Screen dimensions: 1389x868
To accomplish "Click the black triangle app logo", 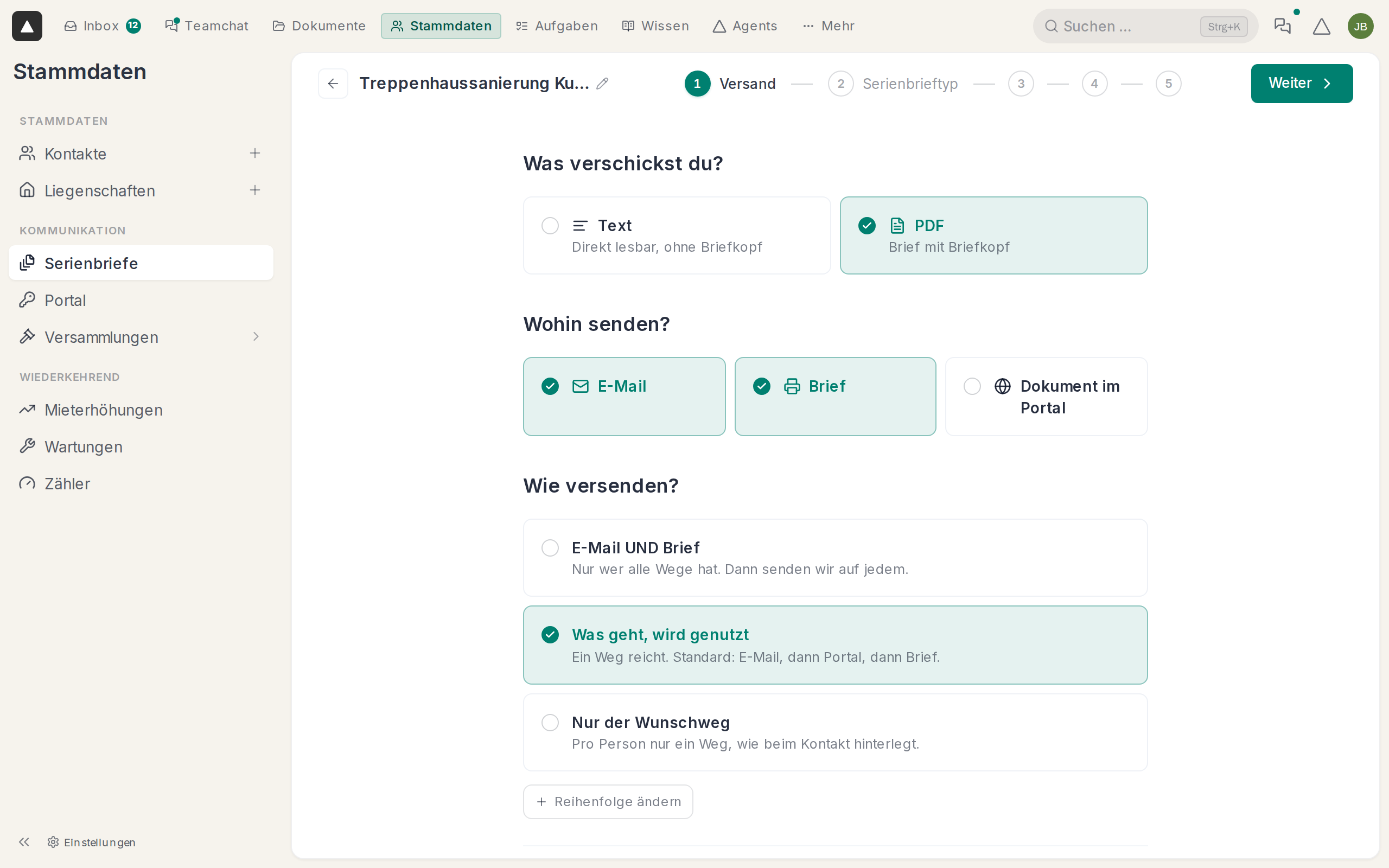I will pos(27,26).
